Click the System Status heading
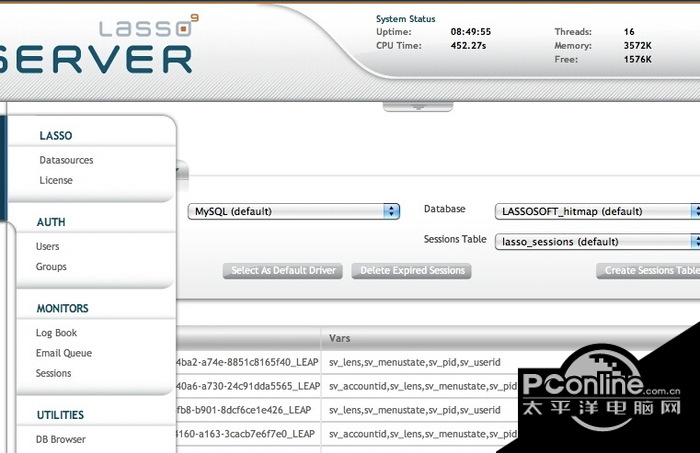Image resolution: width=700 pixels, height=453 pixels. (405, 19)
